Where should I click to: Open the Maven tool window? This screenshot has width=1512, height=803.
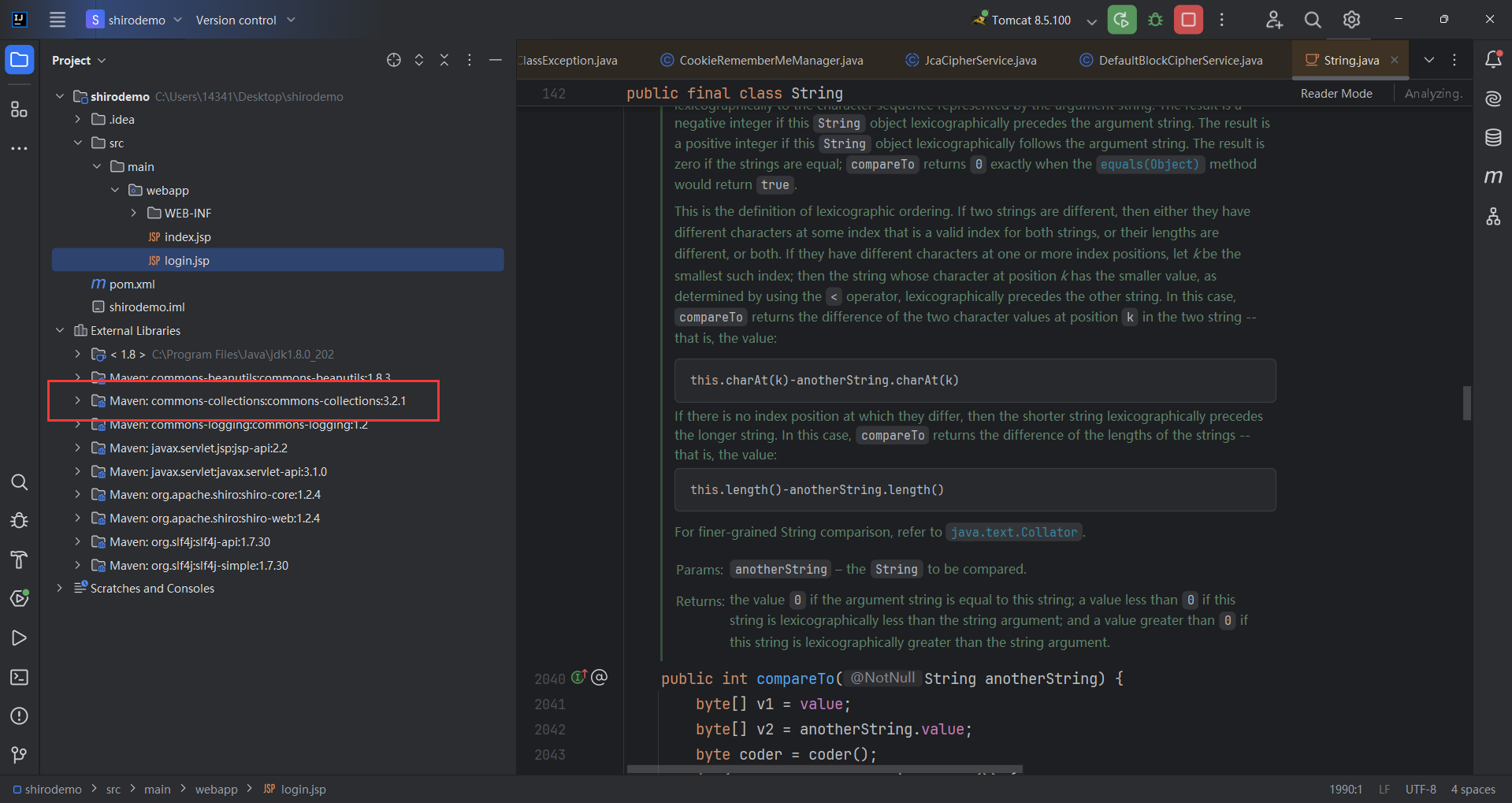(x=1493, y=177)
